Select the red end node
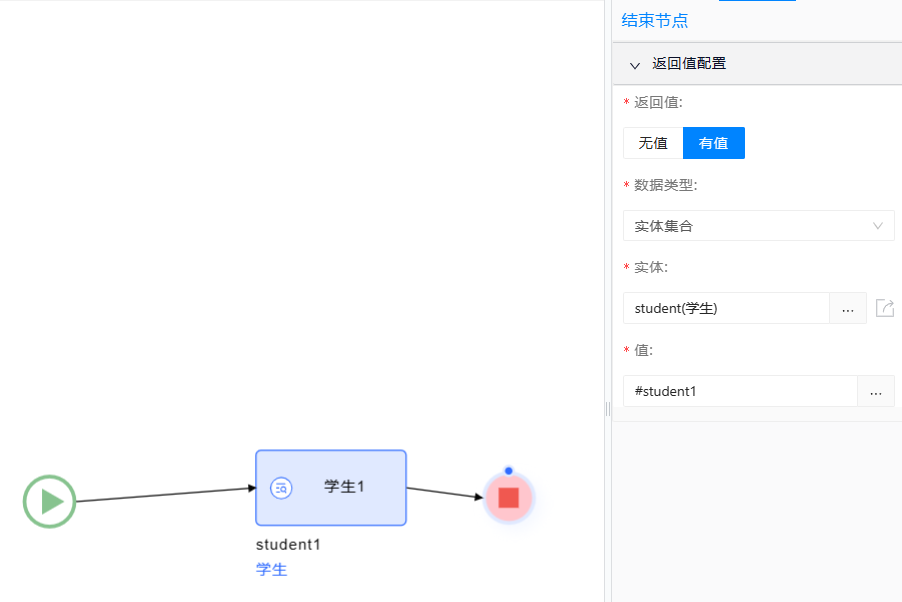 509,498
